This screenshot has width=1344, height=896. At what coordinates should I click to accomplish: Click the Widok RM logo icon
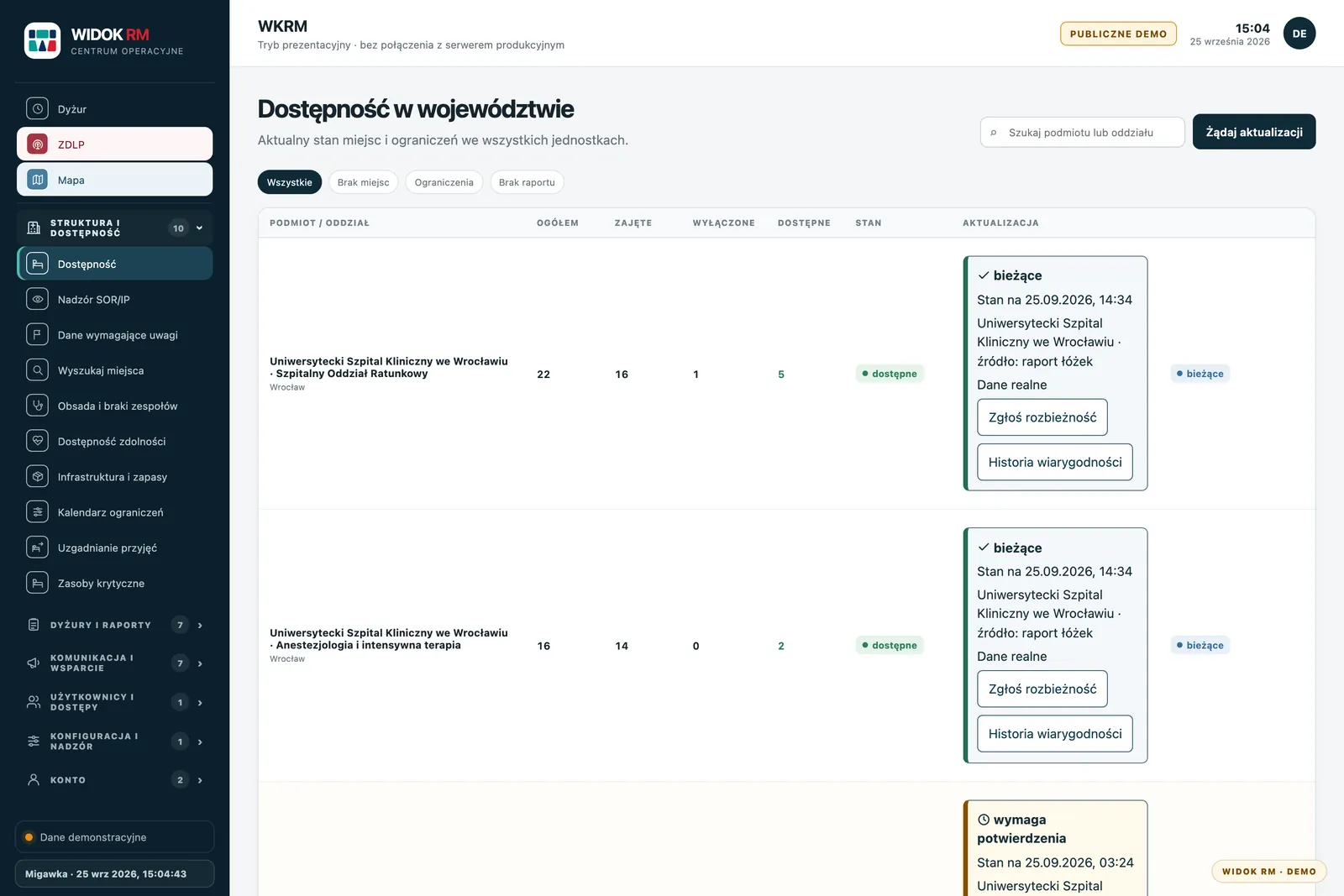(x=42, y=40)
